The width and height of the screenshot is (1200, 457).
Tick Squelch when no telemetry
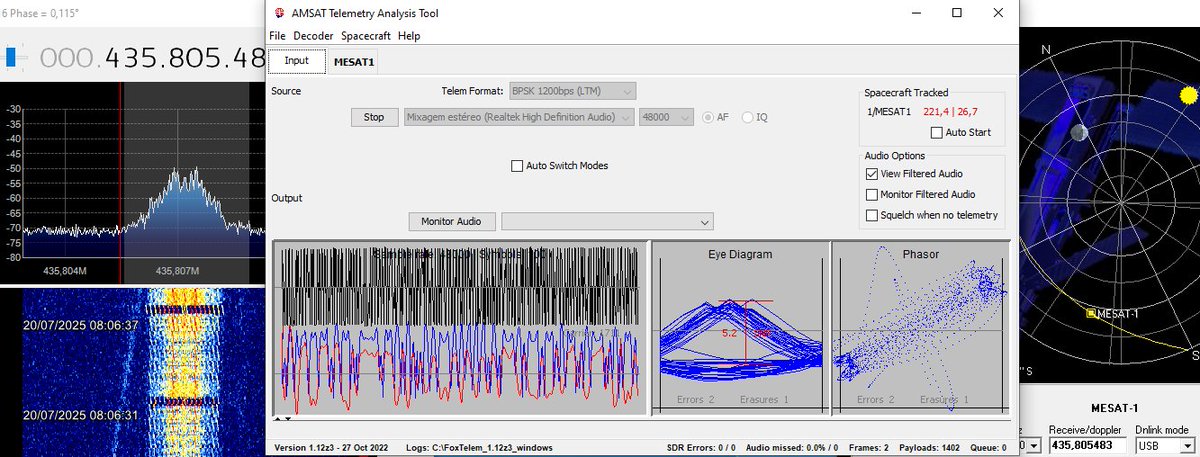872,216
